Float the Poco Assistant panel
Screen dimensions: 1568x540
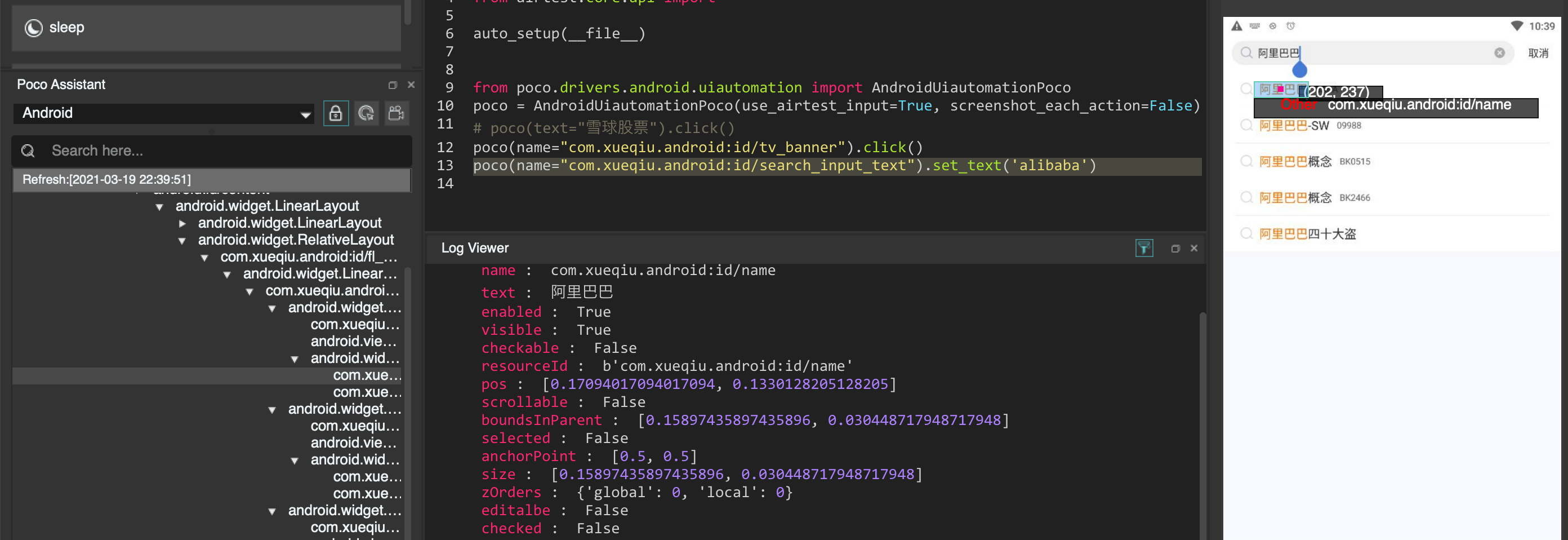click(393, 85)
